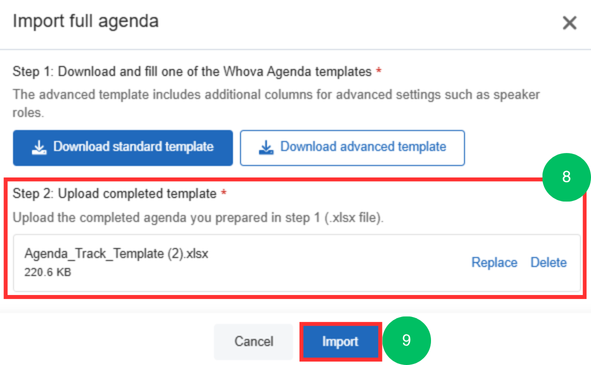Import the uploaded agenda

[340, 342]
